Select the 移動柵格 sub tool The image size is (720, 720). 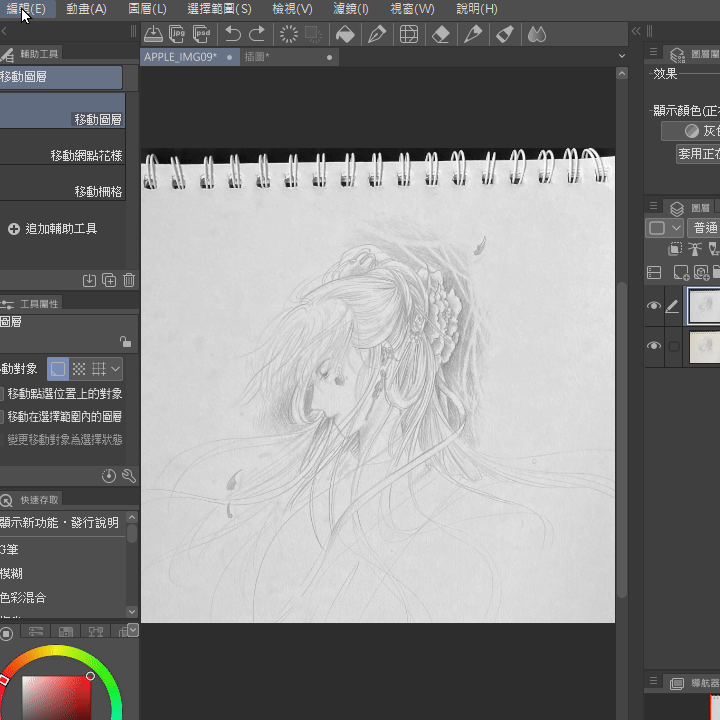[62, 183]
